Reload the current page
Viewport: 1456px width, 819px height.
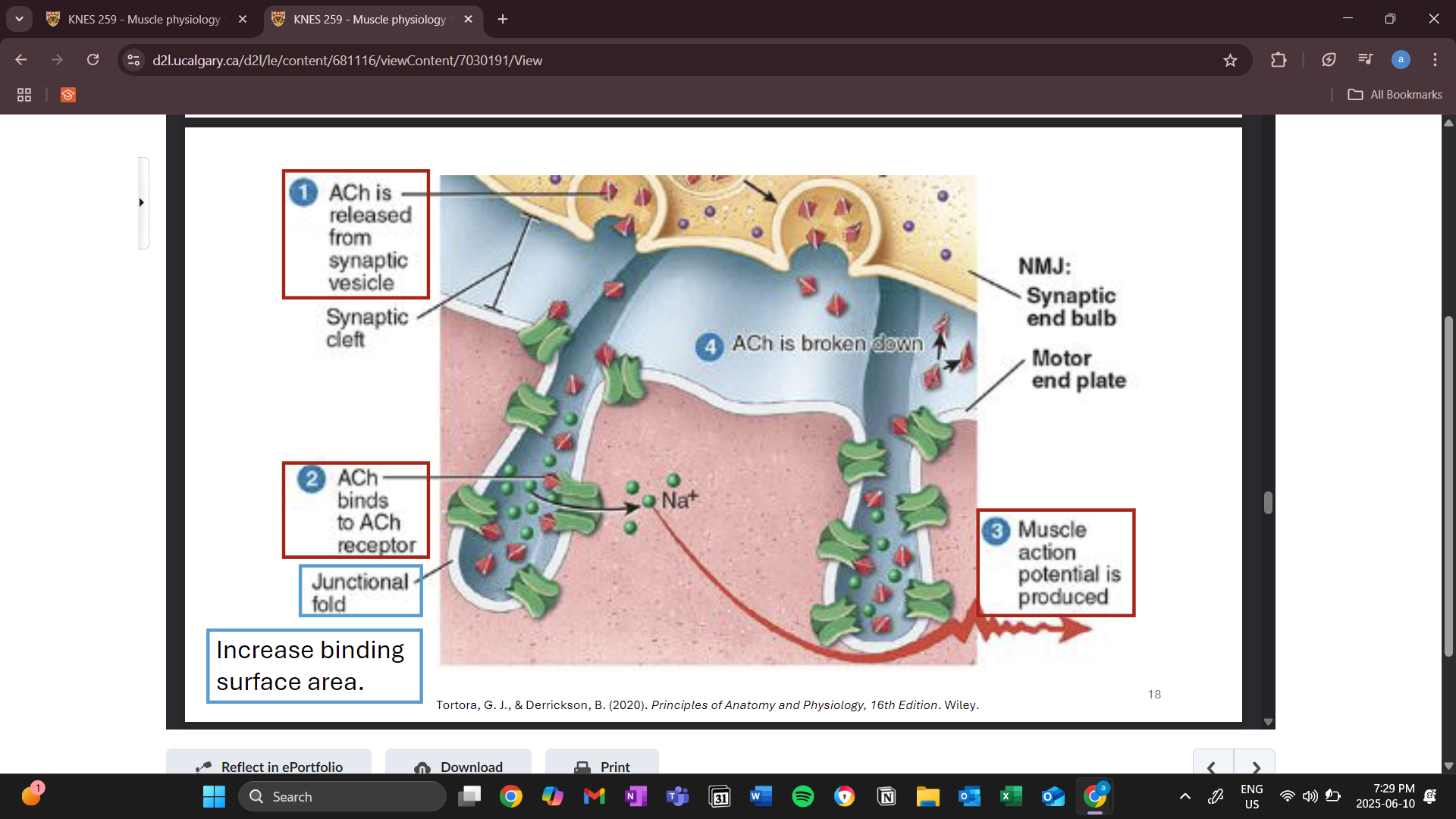pos(93,60)
